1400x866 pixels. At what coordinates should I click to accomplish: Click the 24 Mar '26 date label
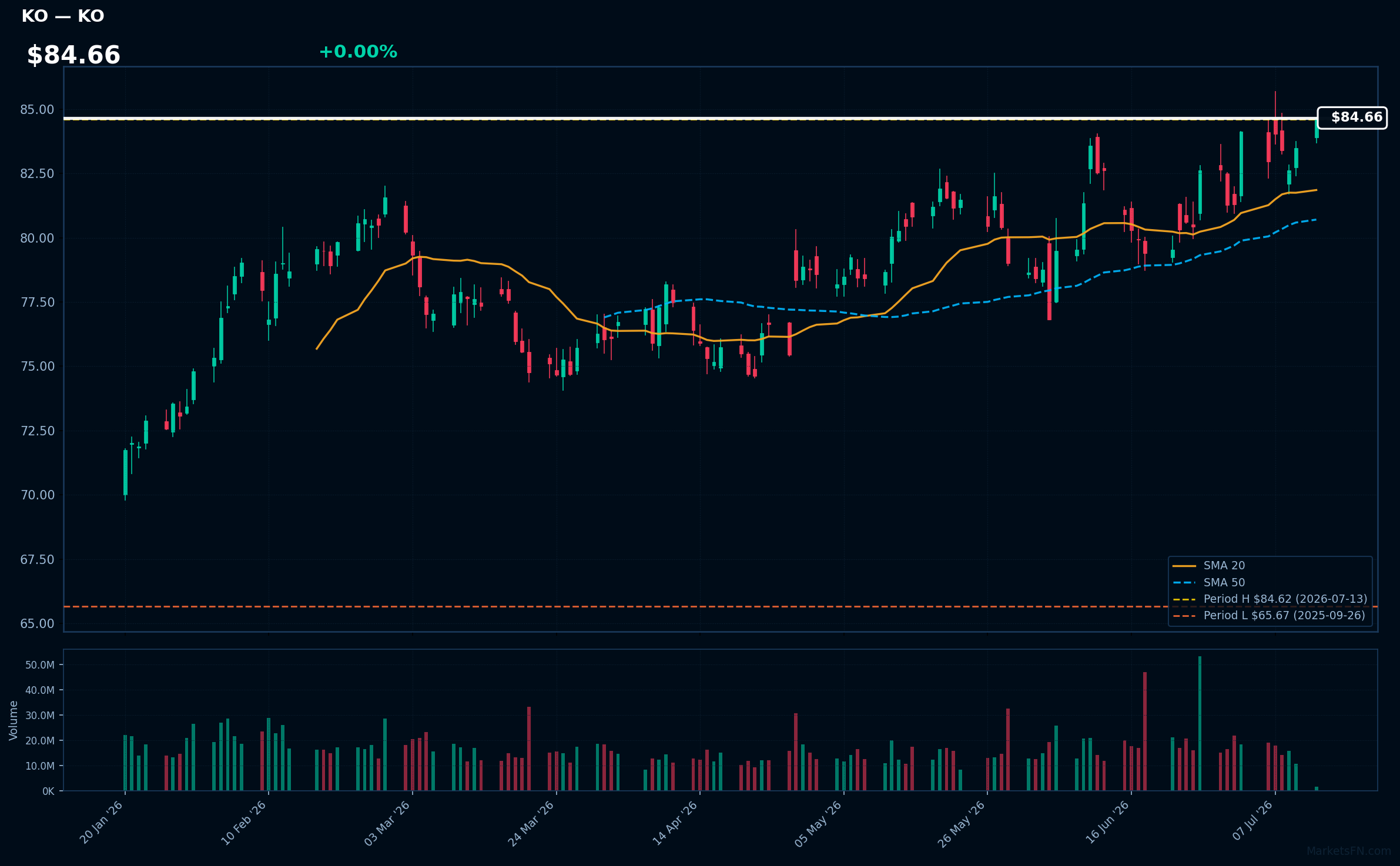(531, 823)
